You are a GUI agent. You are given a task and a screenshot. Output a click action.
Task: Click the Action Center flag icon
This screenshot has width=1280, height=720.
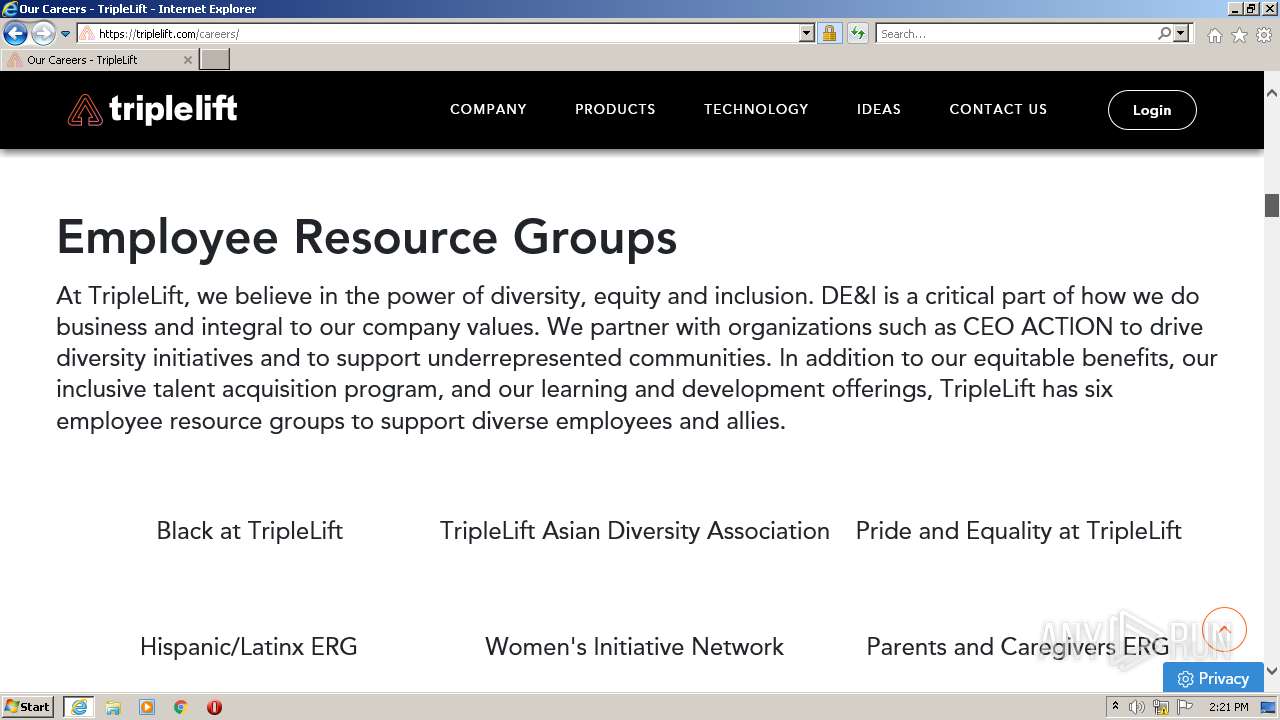click(x=1185, y=707)
